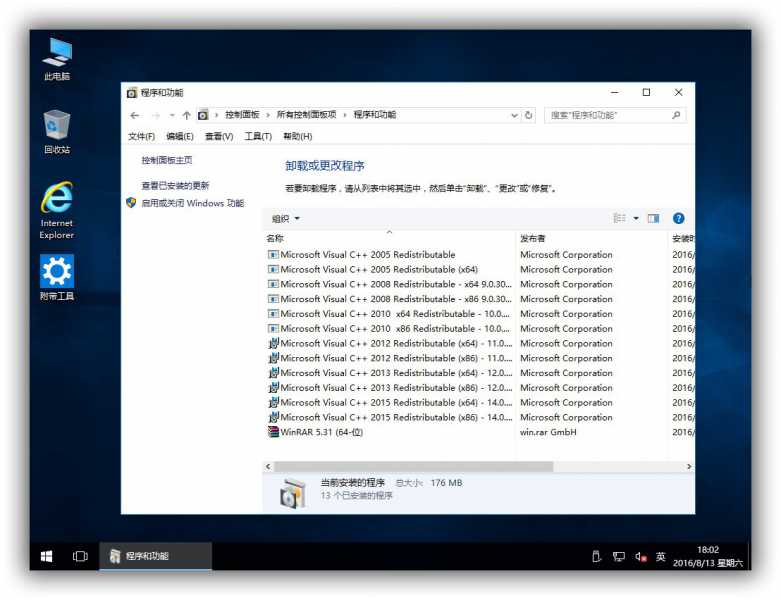
Task: Focus the 搜索"程序和功能" search box
Action: pos(615,116)
